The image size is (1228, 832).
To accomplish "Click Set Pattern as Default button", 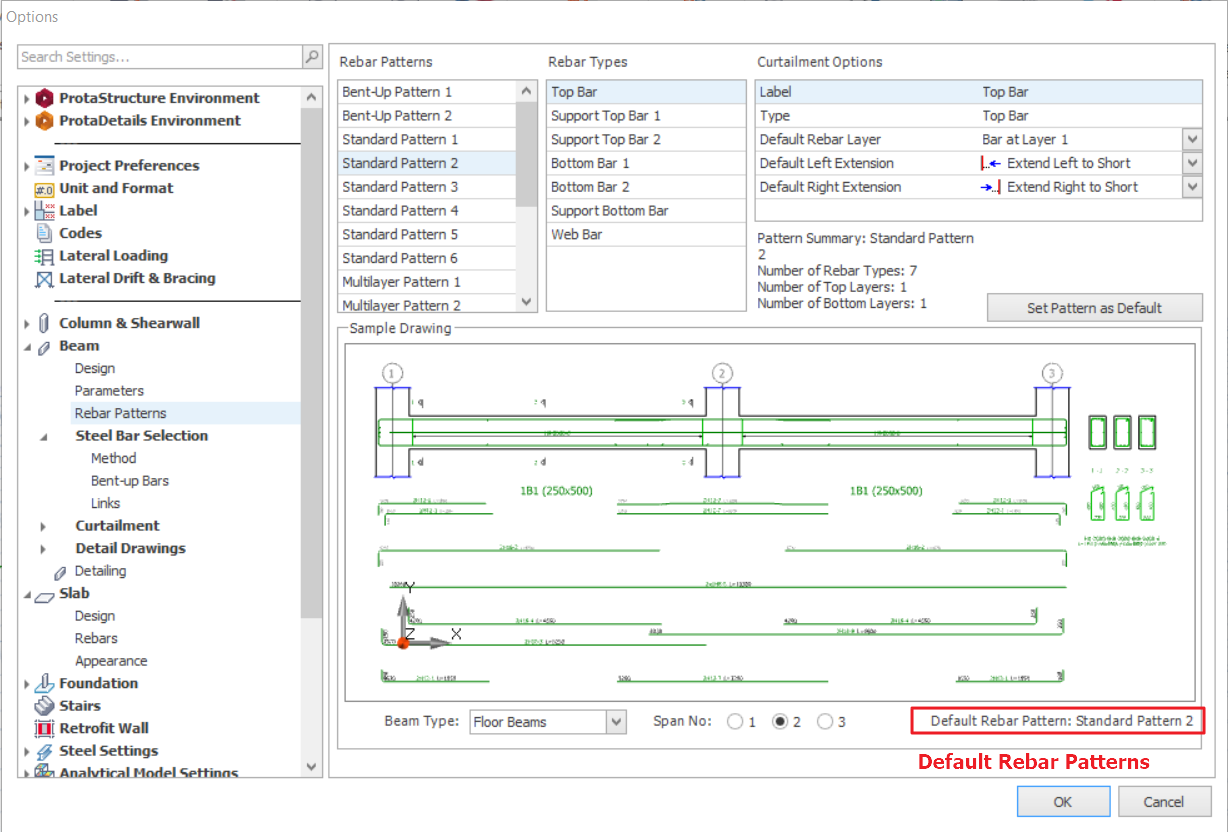I will tap(1094, 308).
